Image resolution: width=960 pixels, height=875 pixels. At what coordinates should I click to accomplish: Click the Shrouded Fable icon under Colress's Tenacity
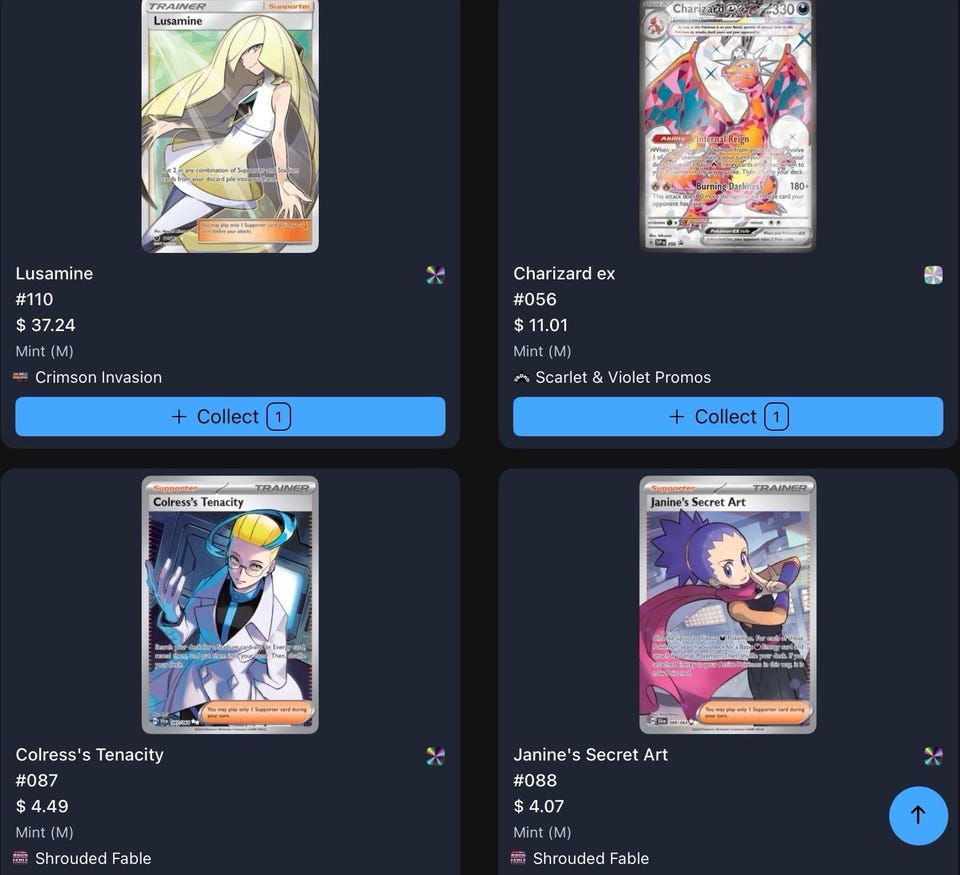pos(20,858)
